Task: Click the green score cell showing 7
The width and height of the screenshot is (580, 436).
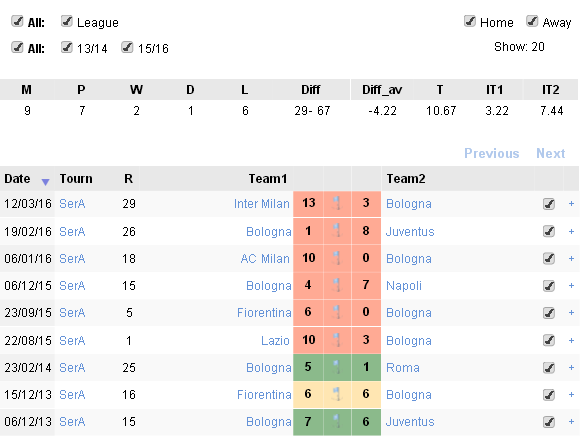Action: (x=308, y=422)
